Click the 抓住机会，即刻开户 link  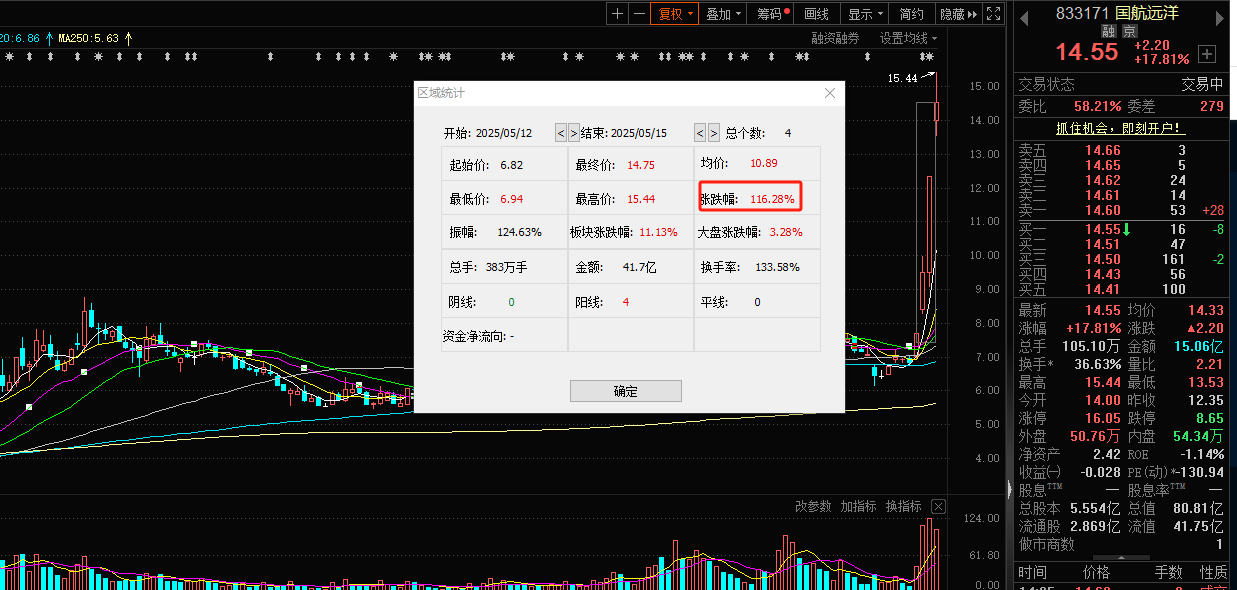tap(1120, 128)
